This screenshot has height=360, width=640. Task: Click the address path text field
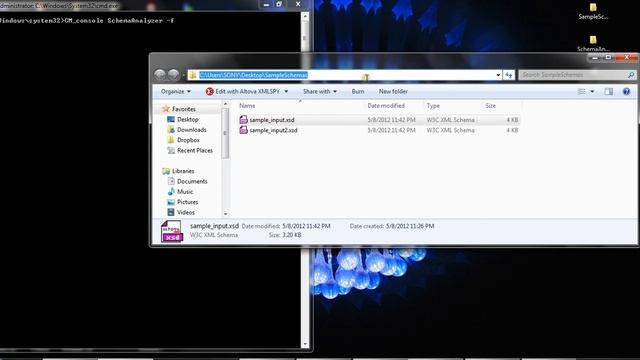(x=345, y=75)
